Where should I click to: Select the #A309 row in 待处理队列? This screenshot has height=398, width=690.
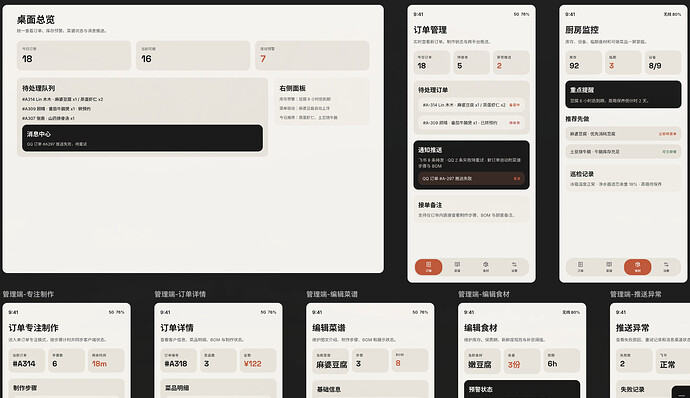(x=56, y=109)
